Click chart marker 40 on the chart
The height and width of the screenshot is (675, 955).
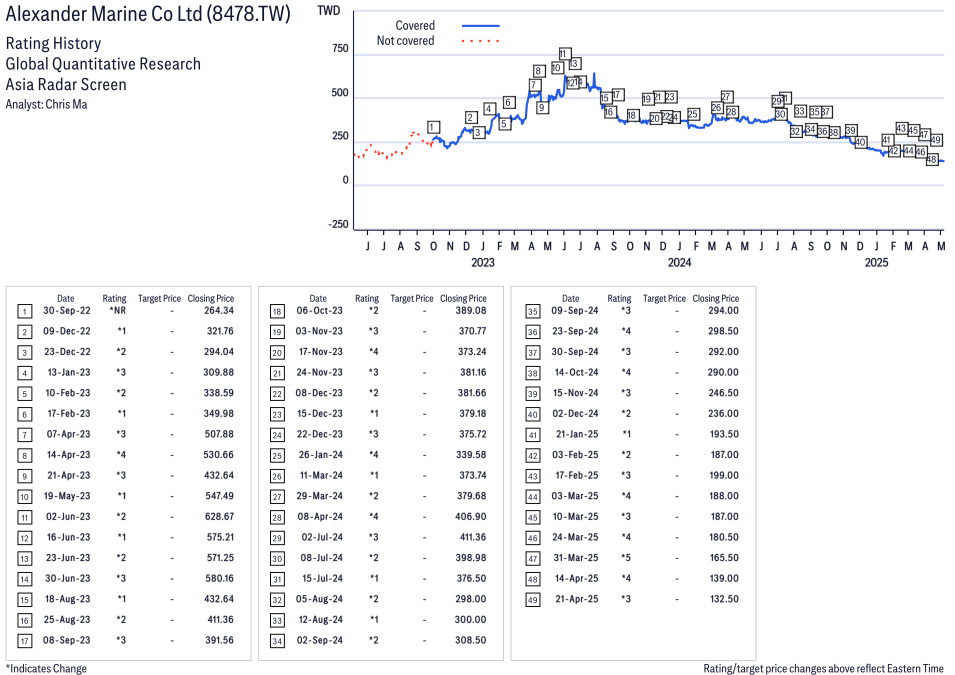tap(861, 142)
